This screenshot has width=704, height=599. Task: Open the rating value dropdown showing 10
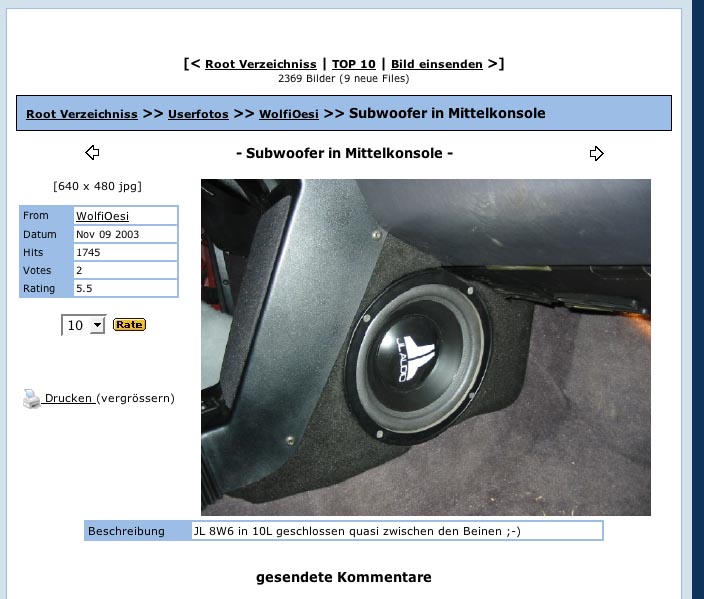84,325
